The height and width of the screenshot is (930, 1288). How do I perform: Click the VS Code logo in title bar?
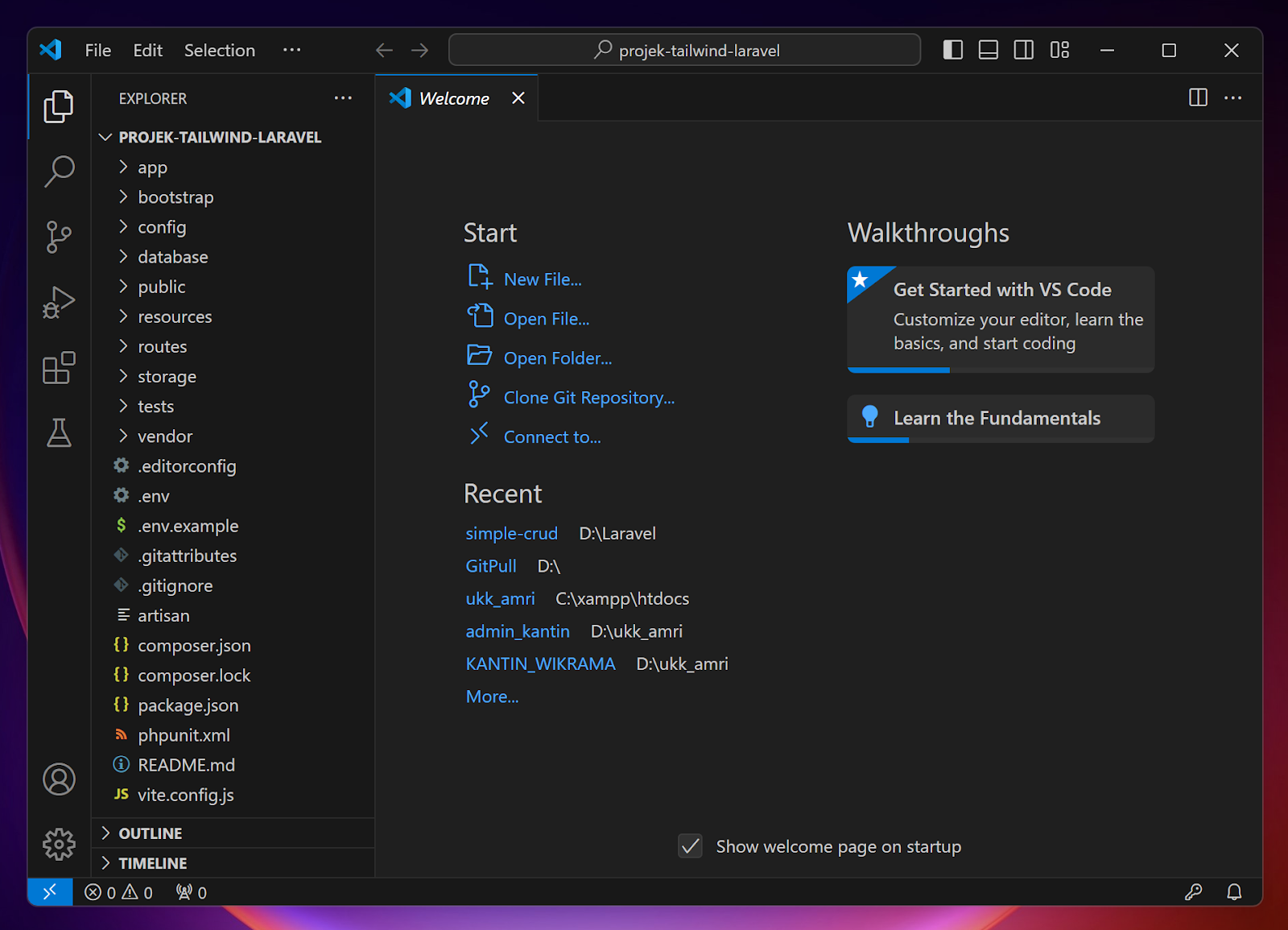[x=51, y=50]
